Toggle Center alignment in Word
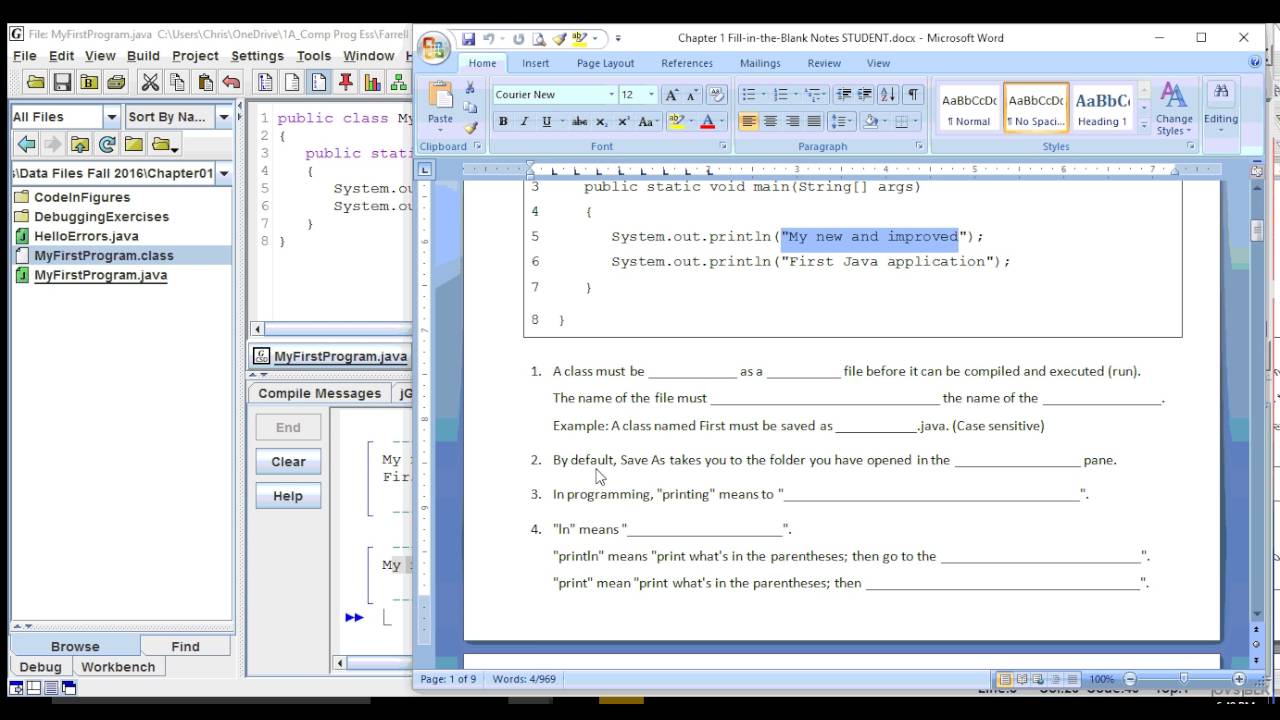 tap(770, 122)
